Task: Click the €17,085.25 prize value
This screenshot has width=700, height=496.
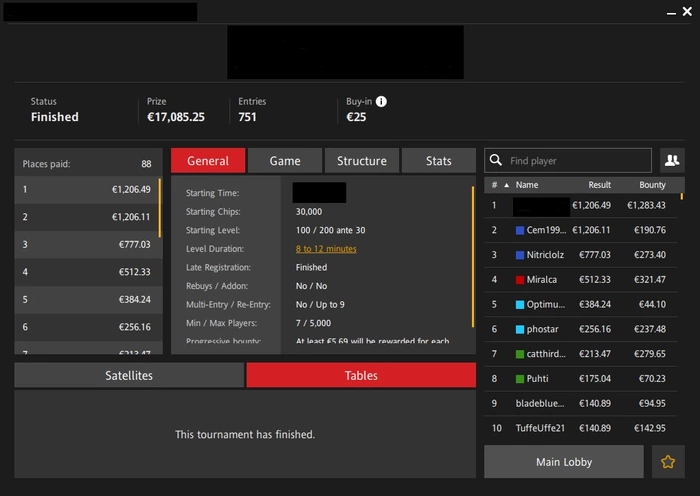Action: click(176, 117)
